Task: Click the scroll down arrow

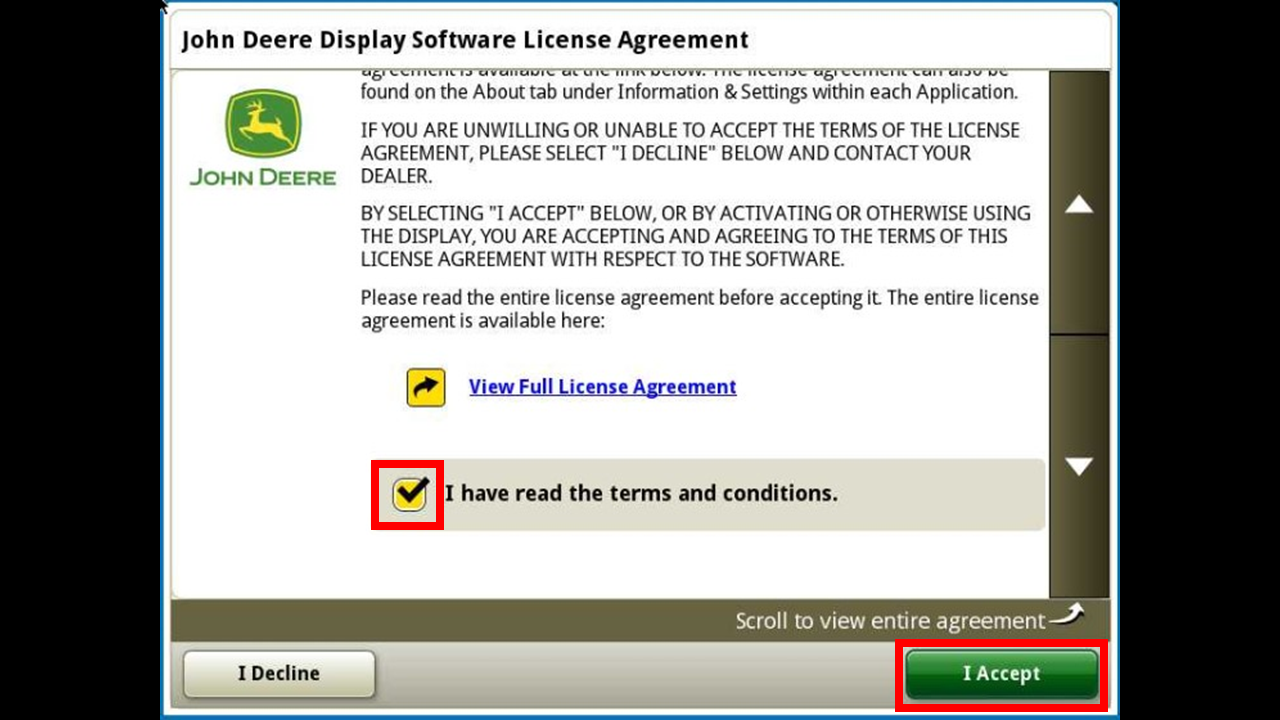Action: click(1079, 466)
